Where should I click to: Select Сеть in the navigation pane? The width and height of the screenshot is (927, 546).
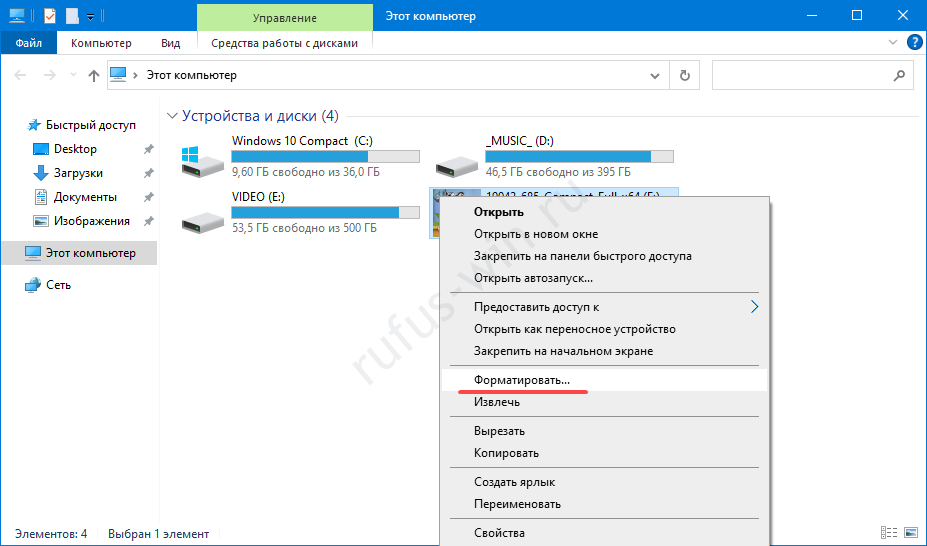point(58,285)
